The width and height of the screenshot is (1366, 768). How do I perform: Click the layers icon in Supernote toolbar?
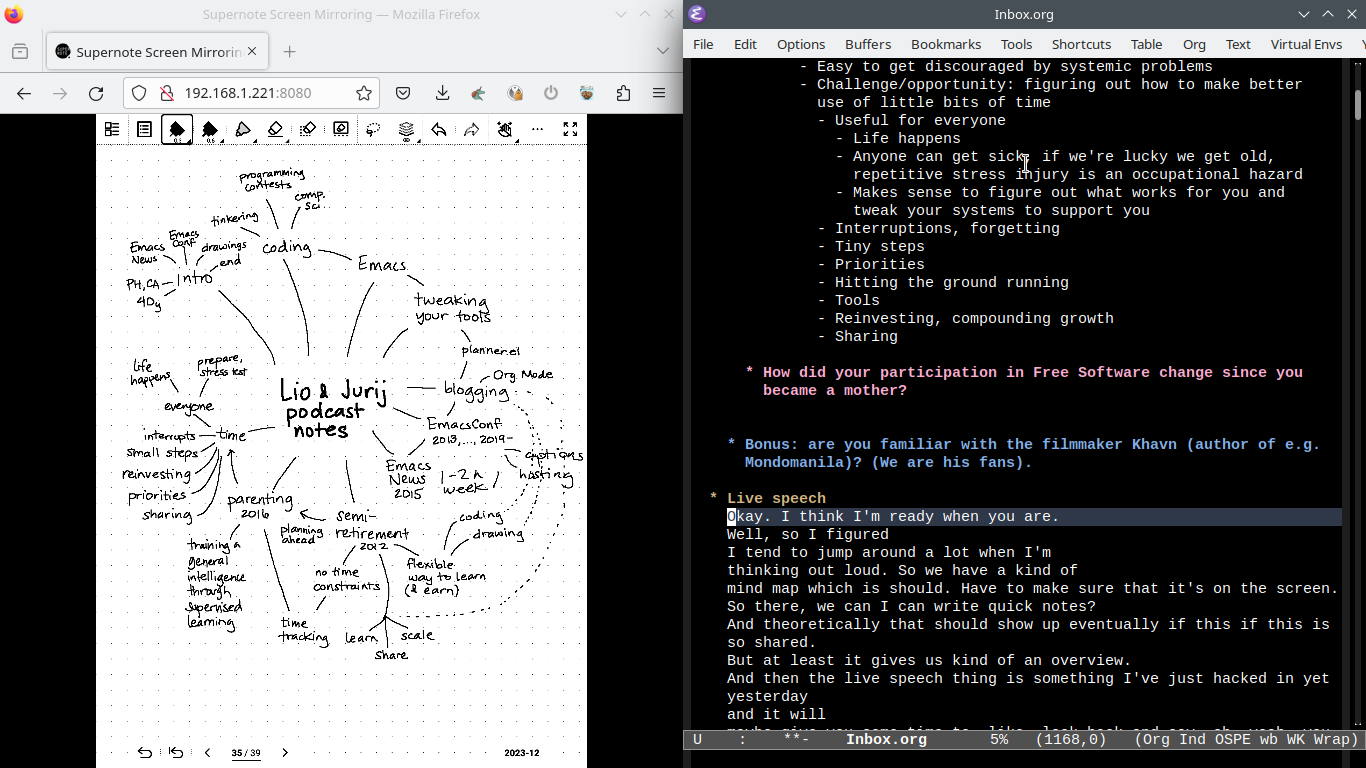point(406,129)
